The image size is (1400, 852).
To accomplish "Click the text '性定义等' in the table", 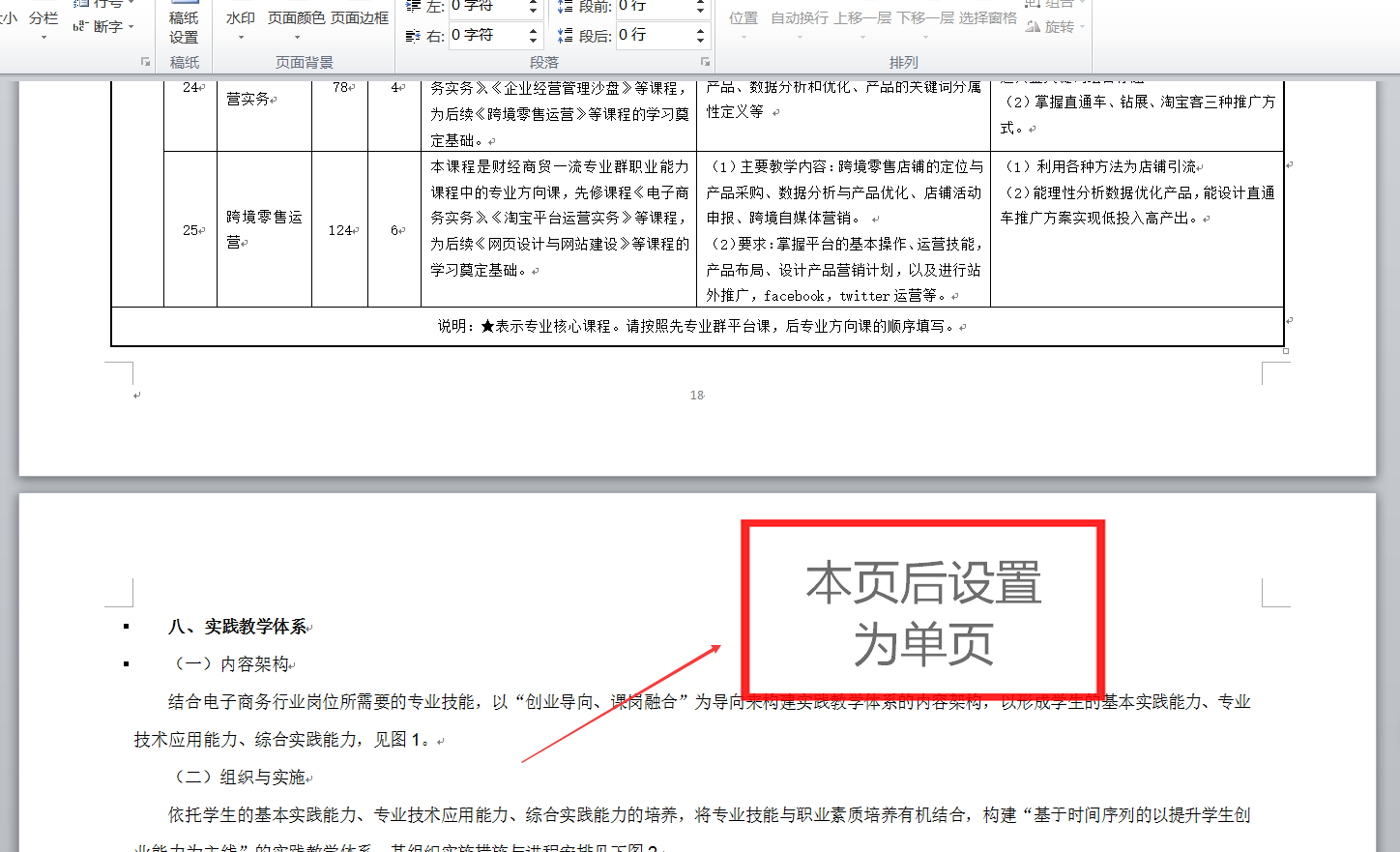I will pos(735,112).
